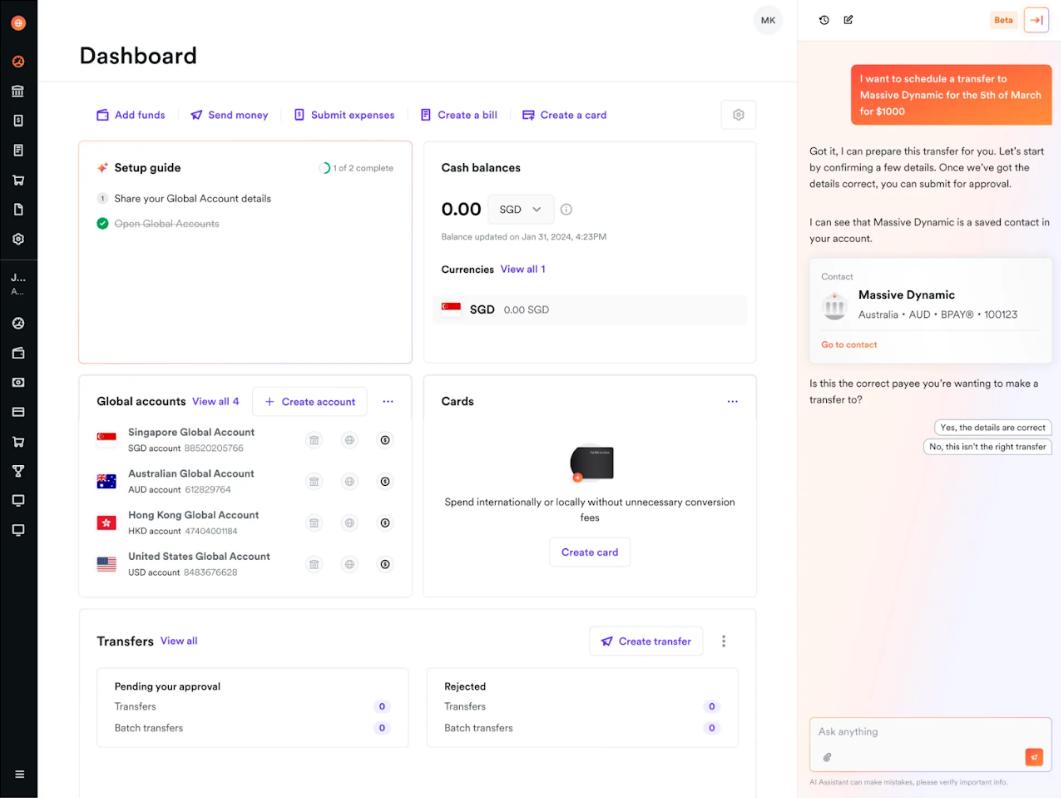Choose "No, this isn't the right transfer"
1061x798 pixels.
987,447
